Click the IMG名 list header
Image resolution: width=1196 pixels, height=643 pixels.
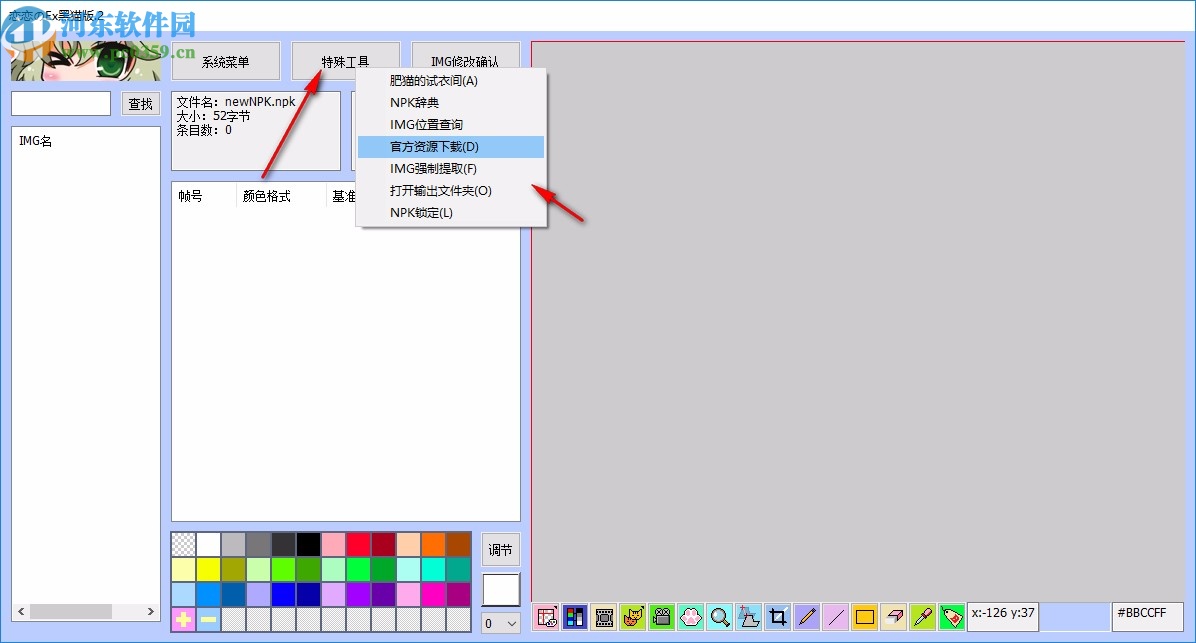(36, 141)
